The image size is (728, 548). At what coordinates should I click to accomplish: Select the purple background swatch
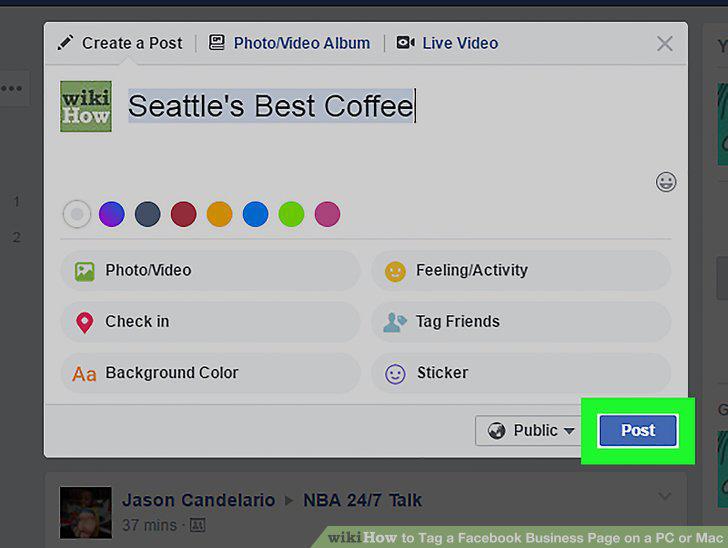(112, 214)
